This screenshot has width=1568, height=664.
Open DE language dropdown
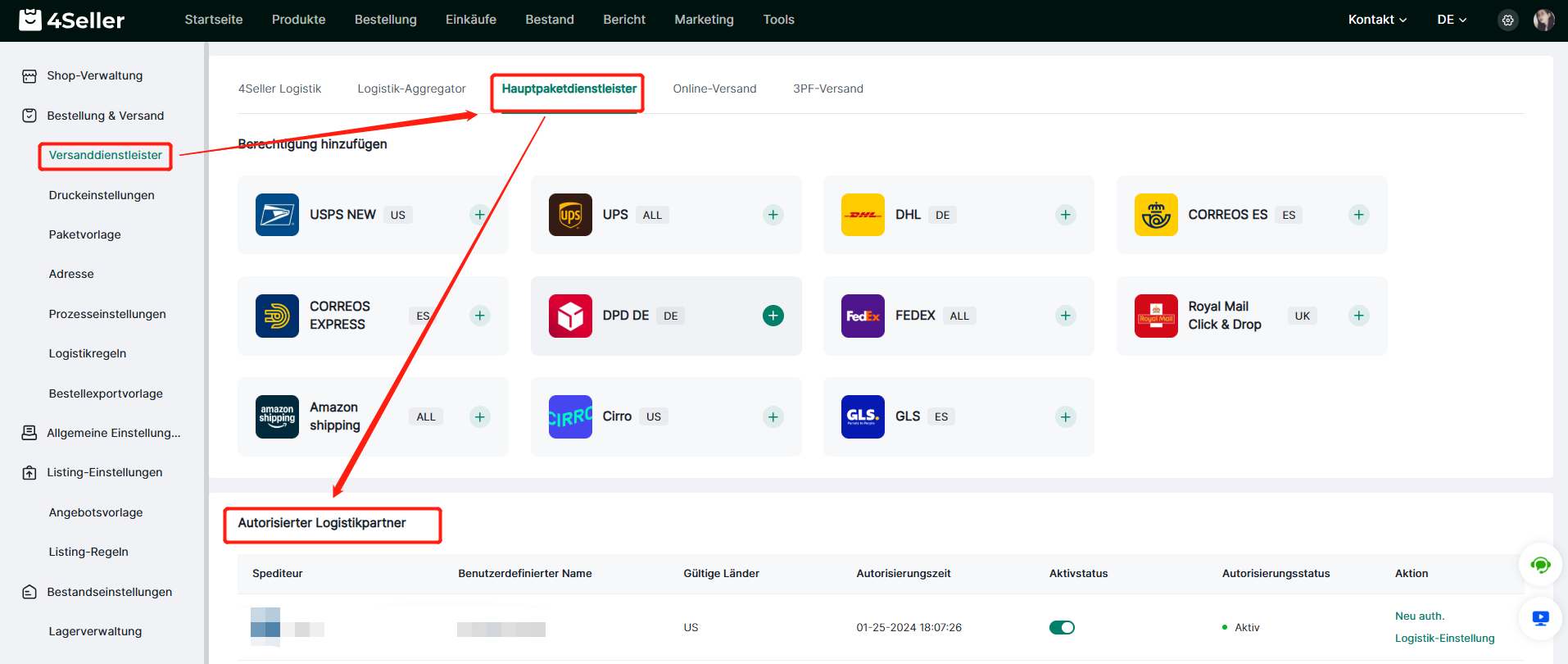(1452, 20)
